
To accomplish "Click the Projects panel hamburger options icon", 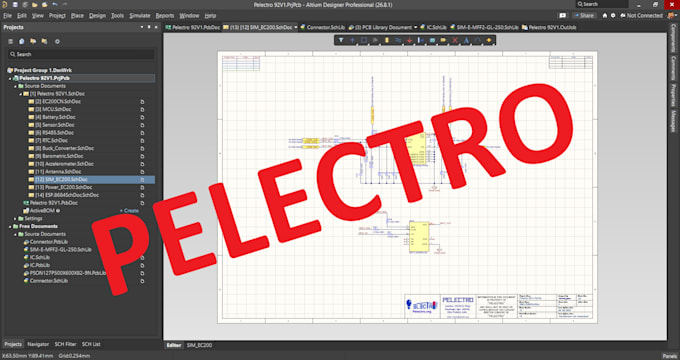I will click(x=10, y=42).
